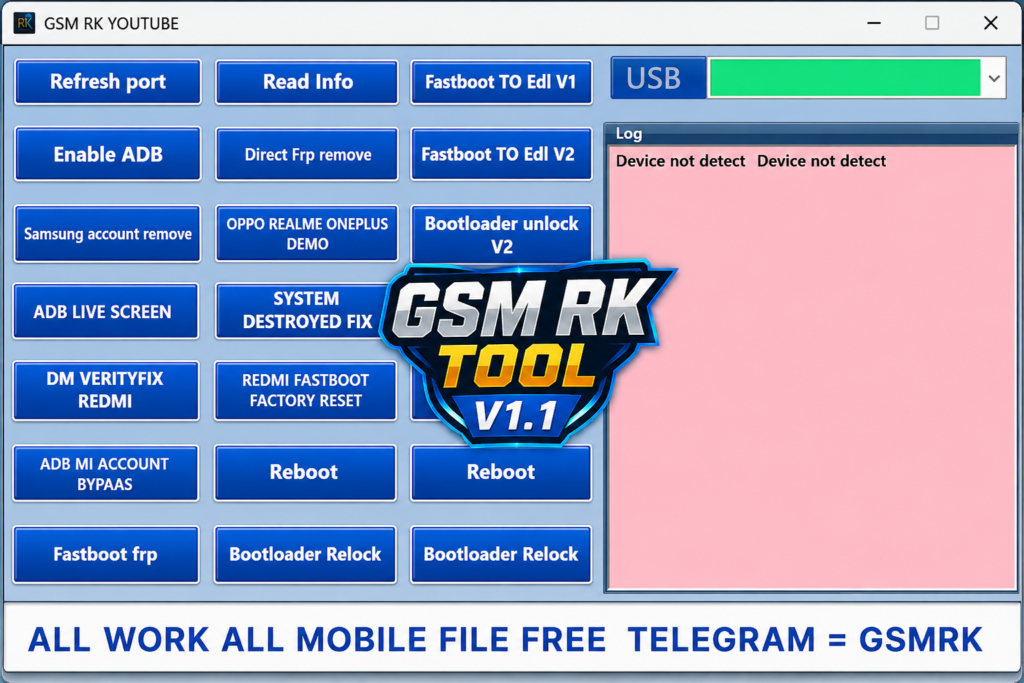Click the ALL WORK ALL MOBILE banner text
Image resolution: width=1024 pixels, height=683 pixels.
pyautogui.click(x=505, y=639)
